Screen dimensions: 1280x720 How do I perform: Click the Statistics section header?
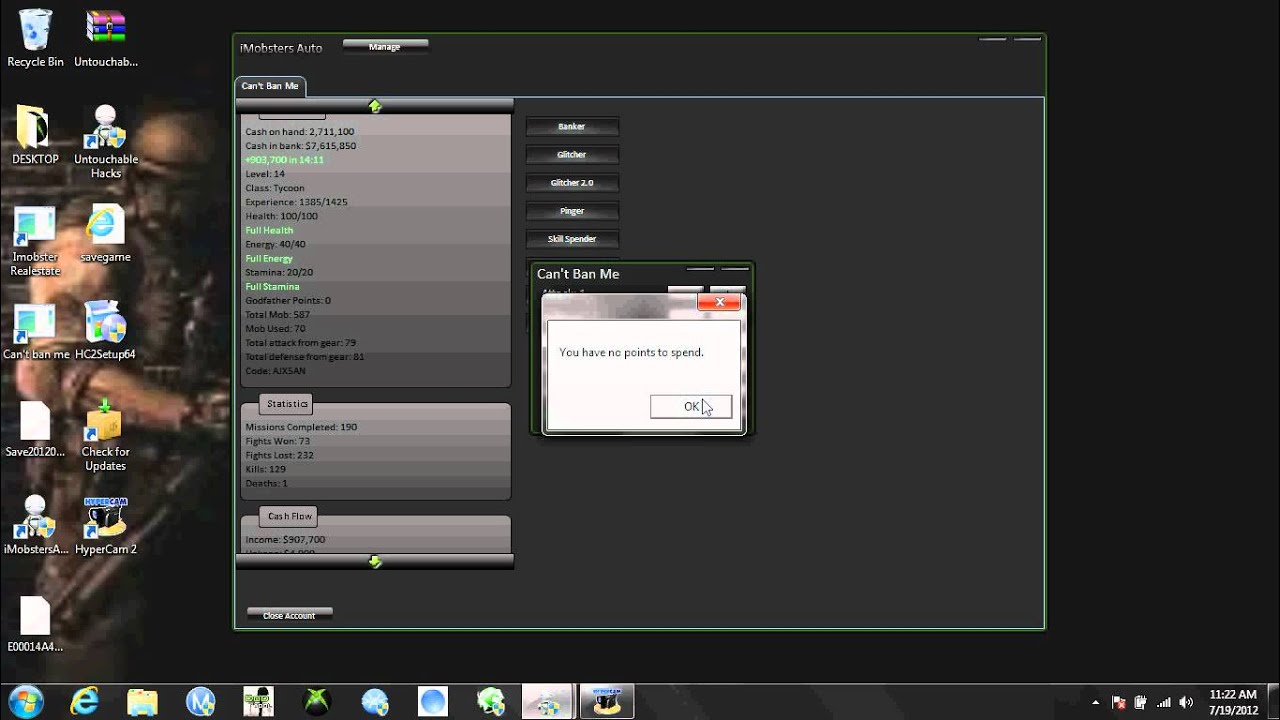[287, 404]
